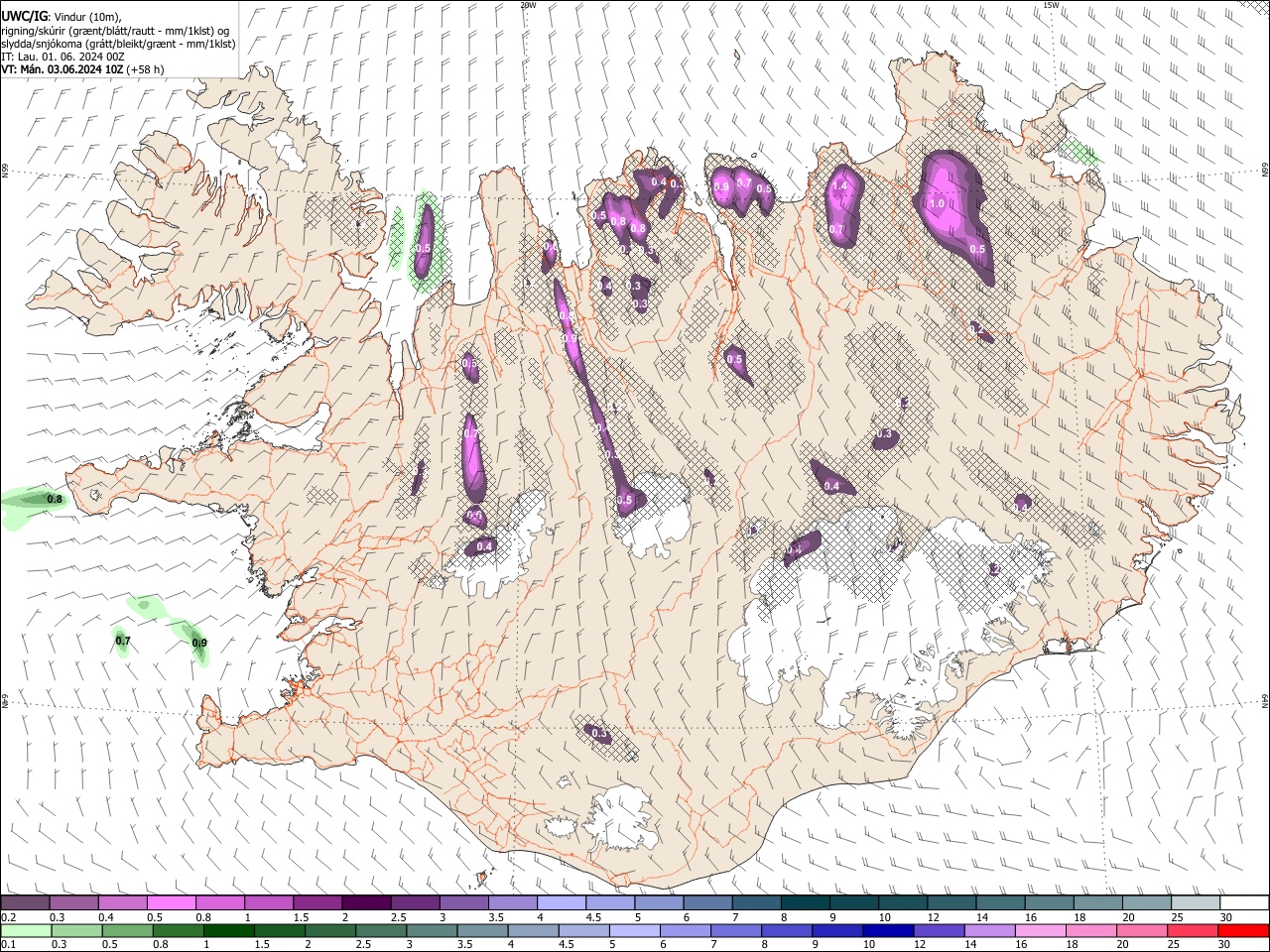Pick darkest purple upper swatch 2 to 2.5

(x=365, y=902)
